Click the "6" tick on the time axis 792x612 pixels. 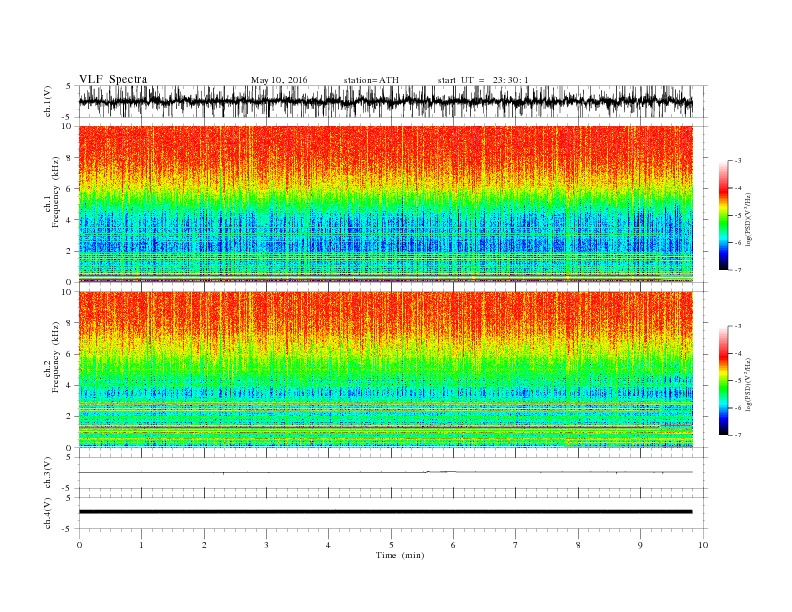[453, 545]
